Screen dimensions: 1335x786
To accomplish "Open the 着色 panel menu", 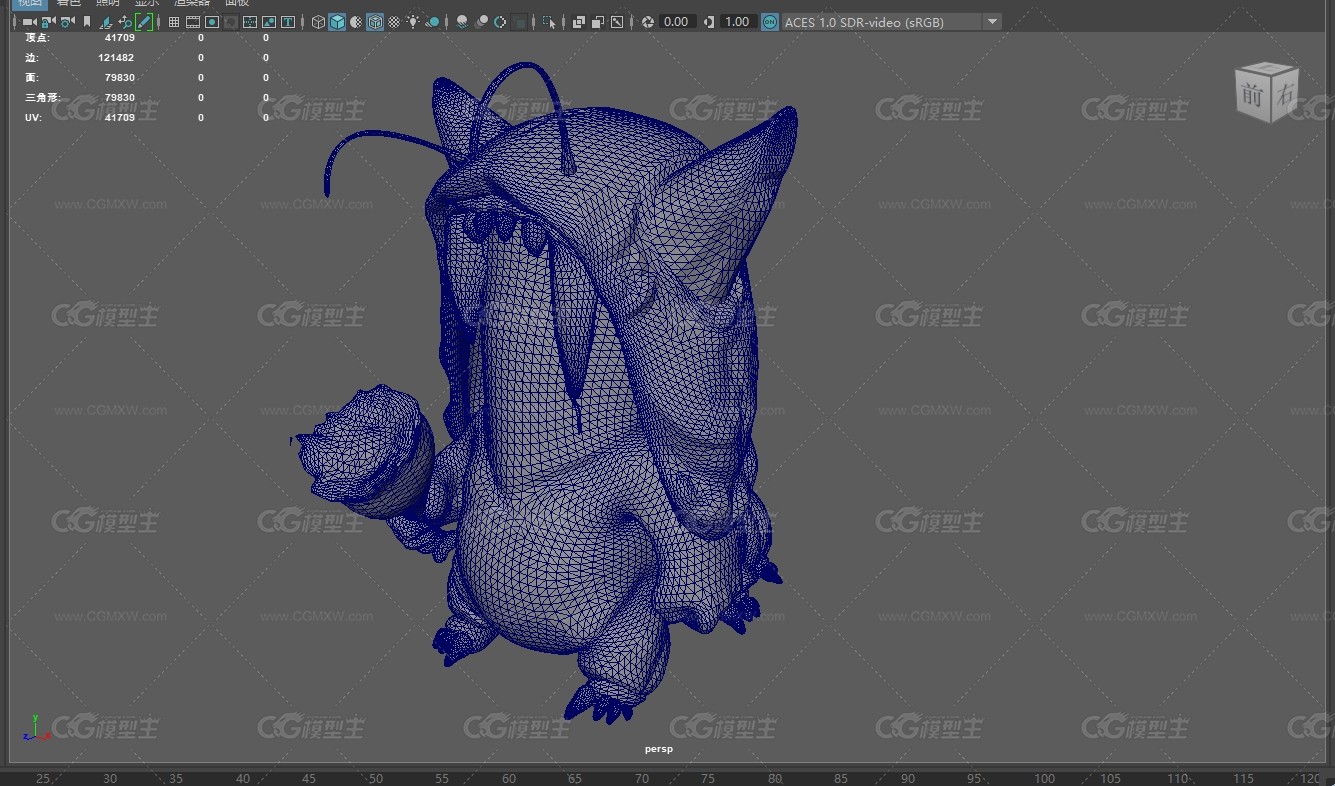I will [x=68, y=3].
